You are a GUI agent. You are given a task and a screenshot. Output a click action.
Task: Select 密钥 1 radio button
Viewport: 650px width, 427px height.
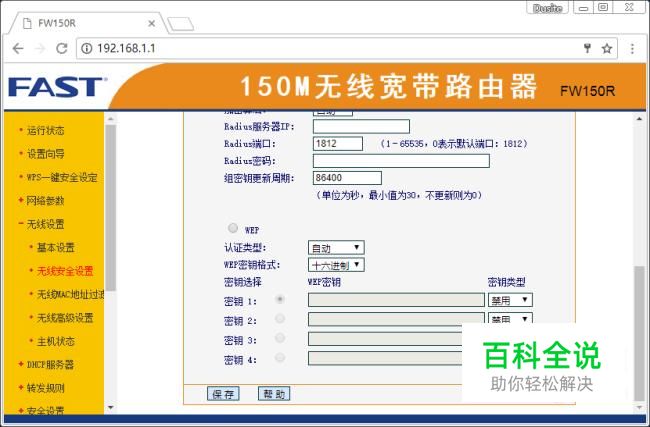point(280,299)
